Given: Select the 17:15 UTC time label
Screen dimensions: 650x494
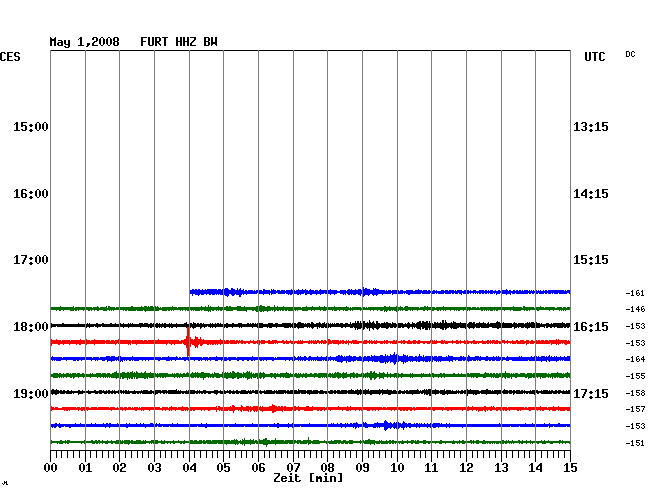Looking at the screenshot, I should click(591, 393).
